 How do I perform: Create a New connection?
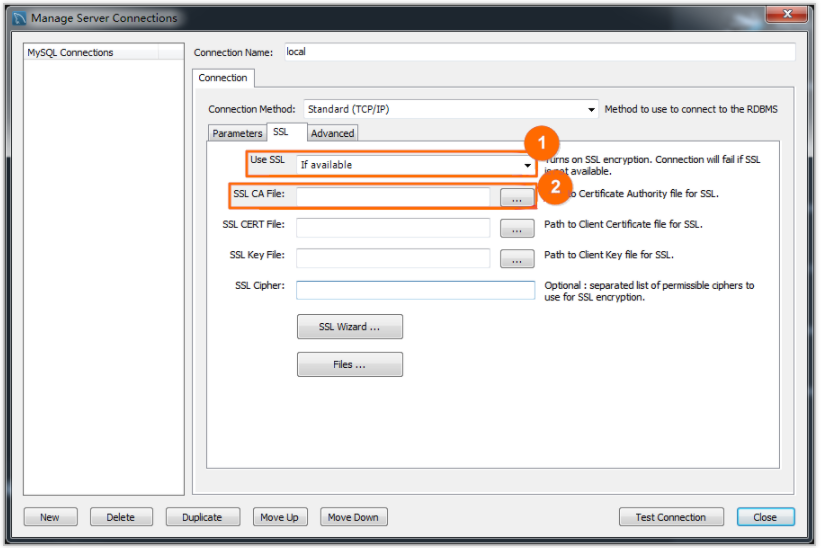click(x=50, y=517)
